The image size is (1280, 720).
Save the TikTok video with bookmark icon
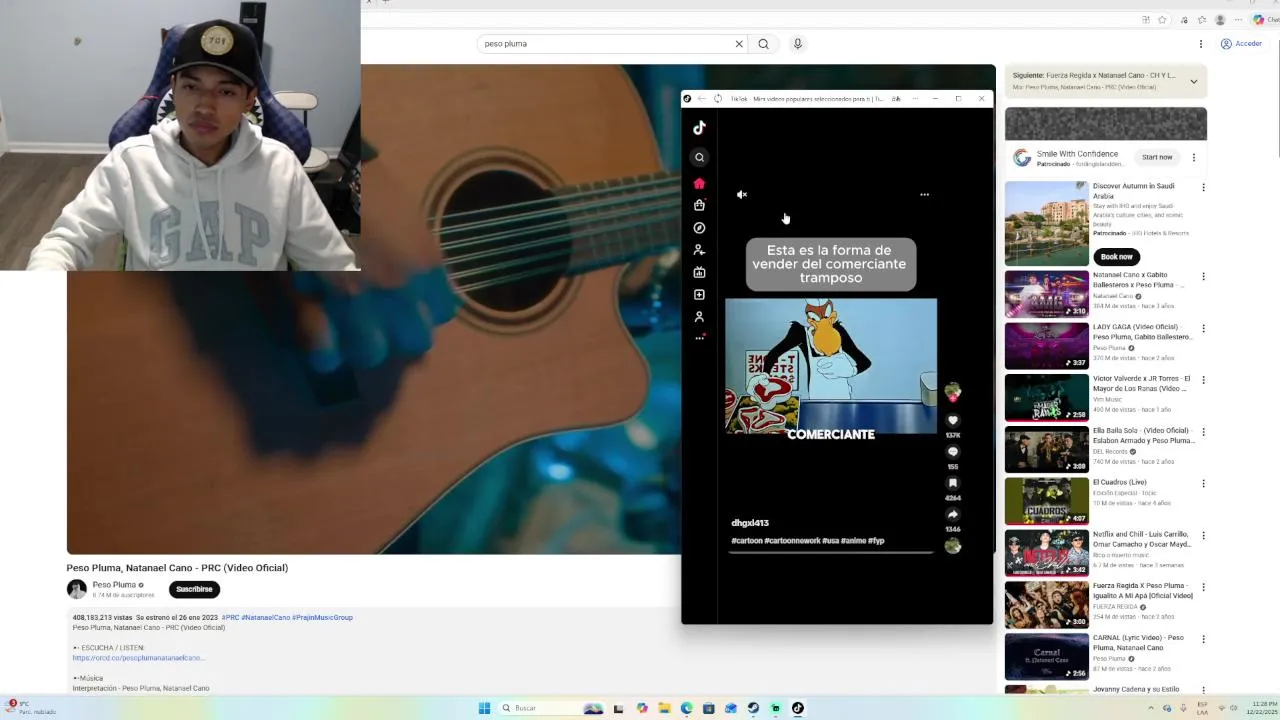pyautogui.click(x=953, y=483)
